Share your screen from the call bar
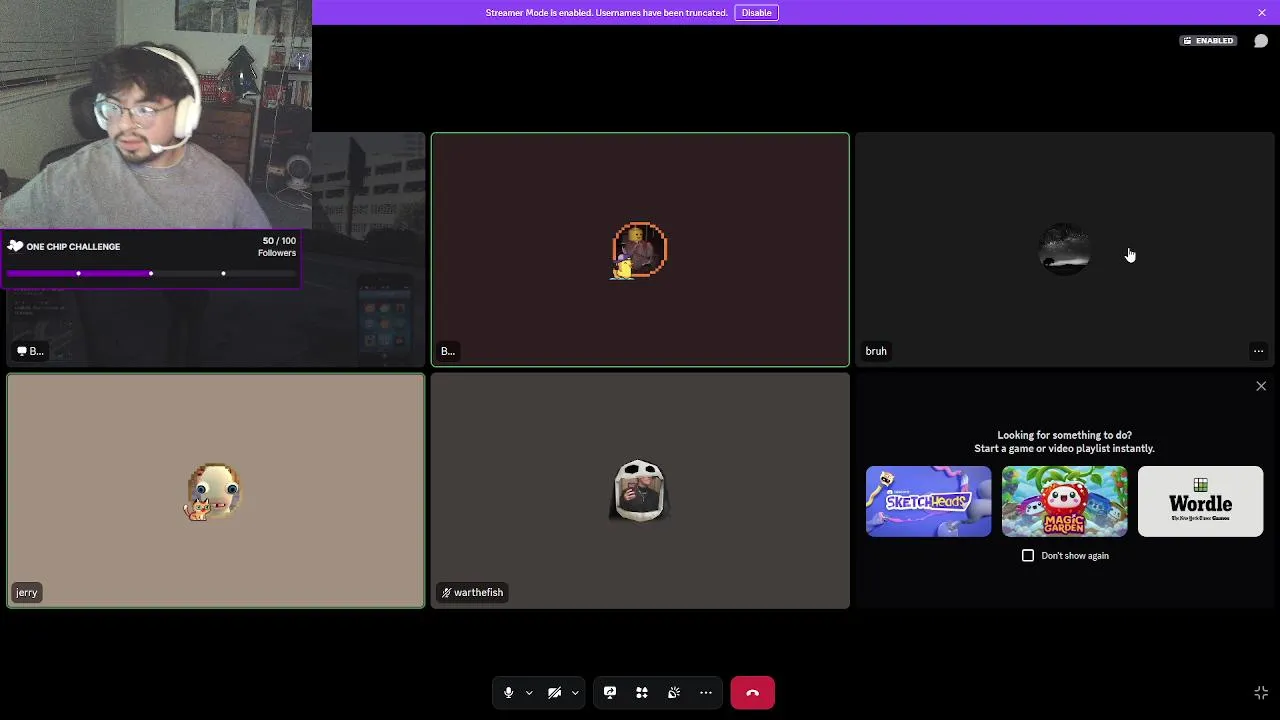This screenshot has width=1280, height=720. (610, 693)
